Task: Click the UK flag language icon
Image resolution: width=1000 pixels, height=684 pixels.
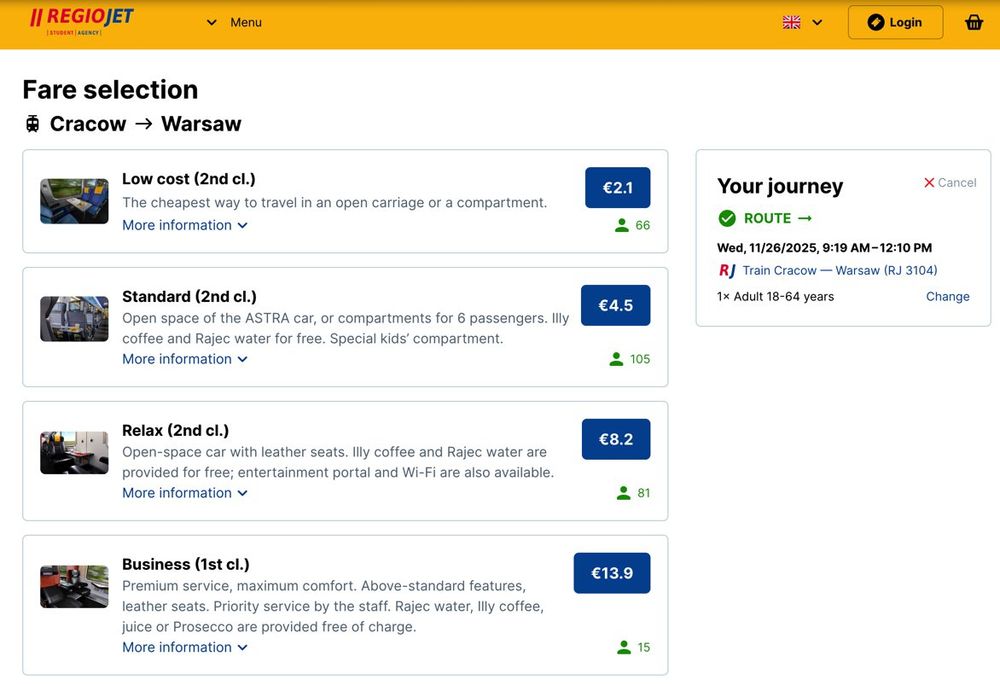Action: click(791, 22)
